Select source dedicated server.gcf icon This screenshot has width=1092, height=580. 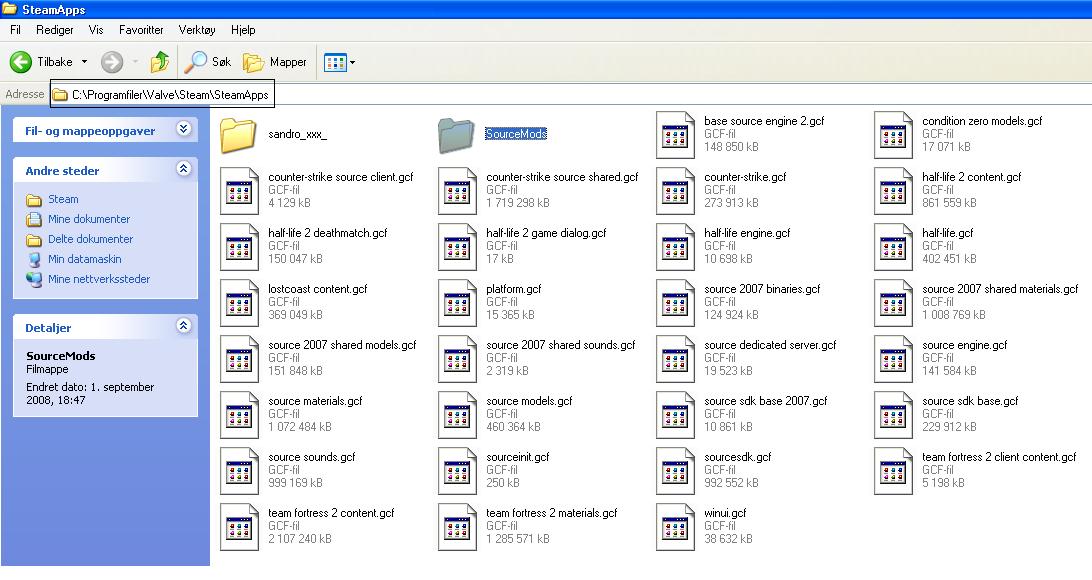point(675,359)
